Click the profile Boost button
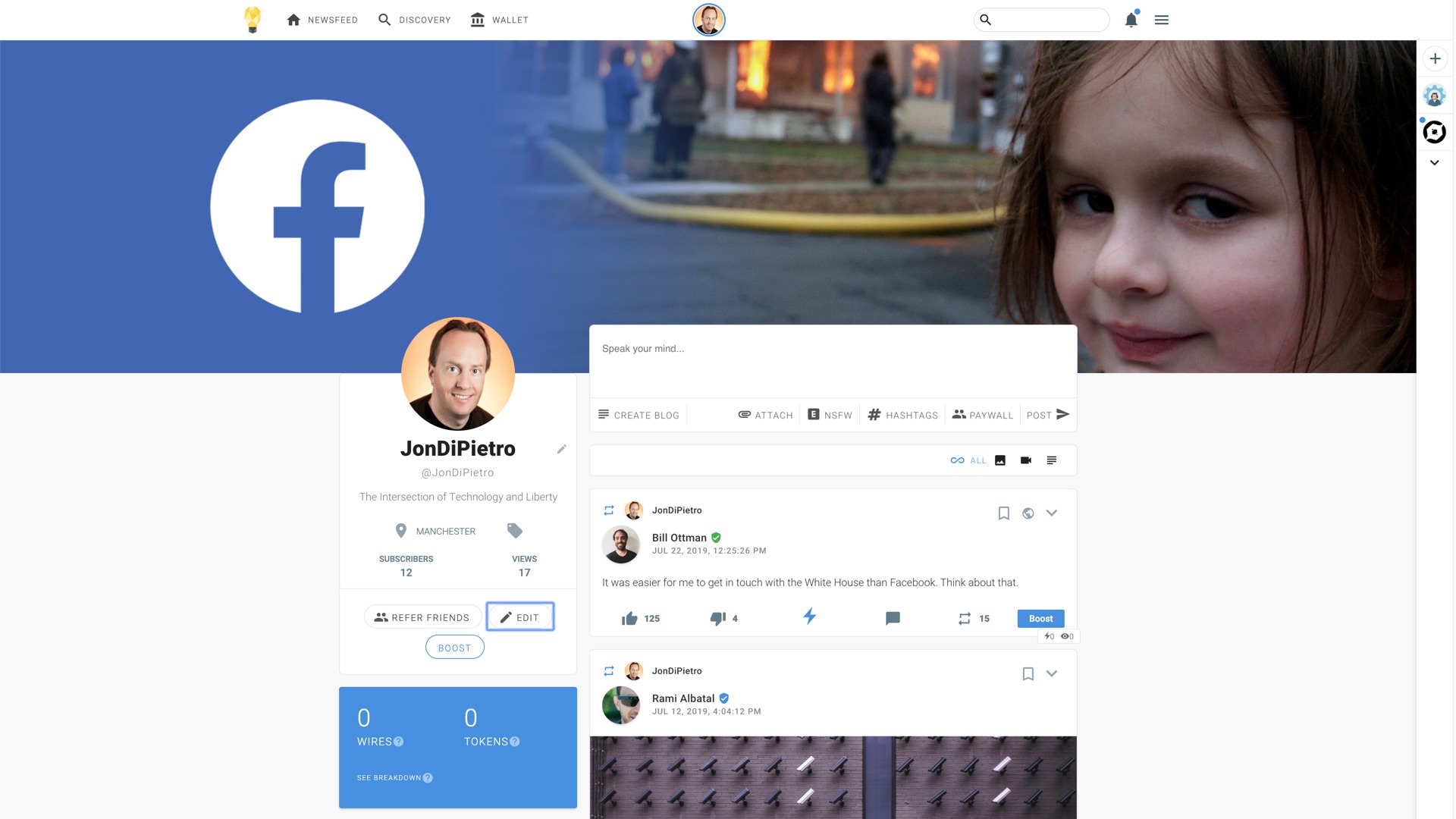 click(x=455, y=648)
